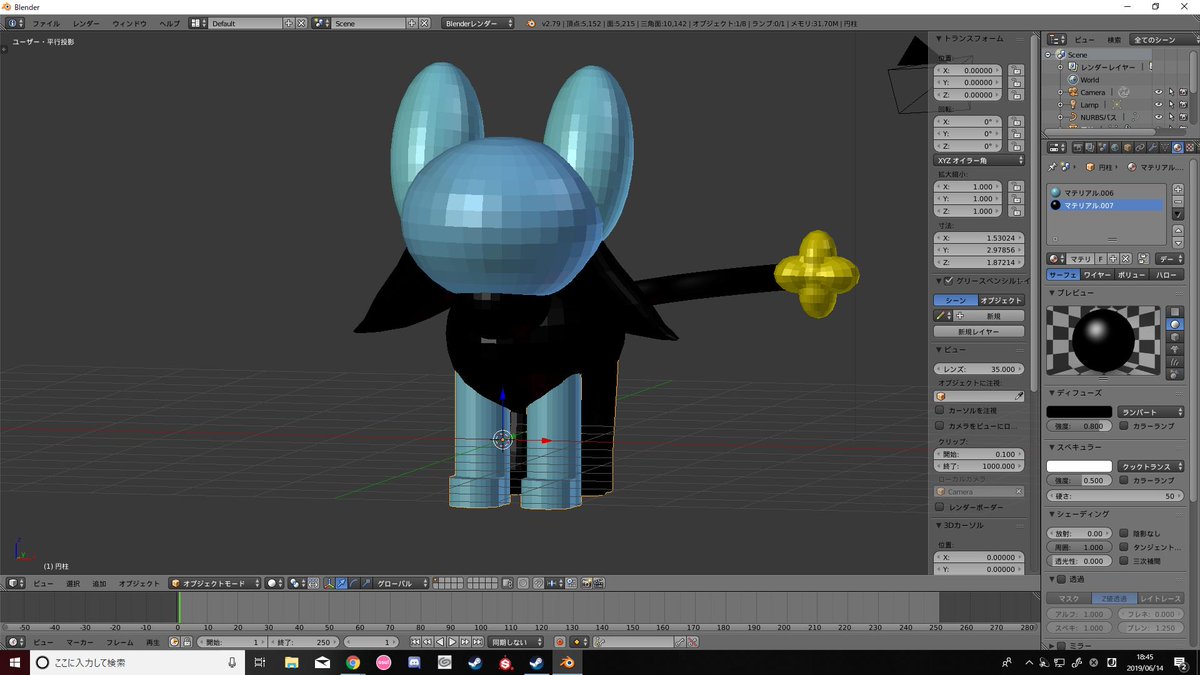Open the ファイル menu
Screen dimensions: 1200x675
coord(46,23)
